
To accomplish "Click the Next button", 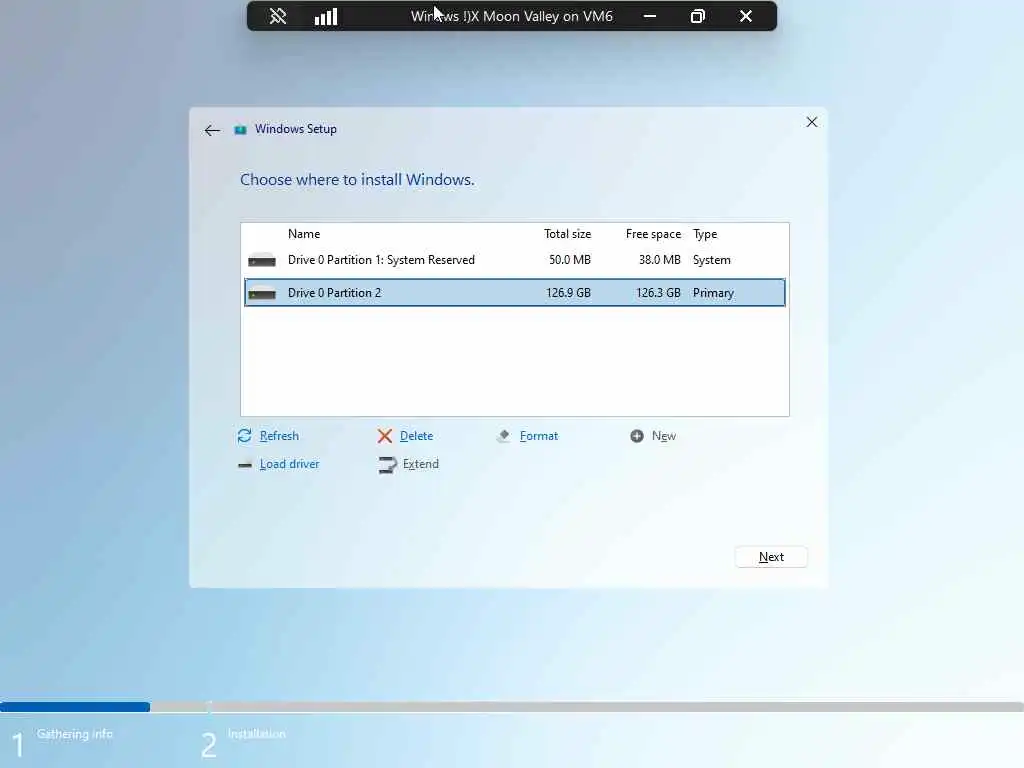I will [x=771, y=557].
